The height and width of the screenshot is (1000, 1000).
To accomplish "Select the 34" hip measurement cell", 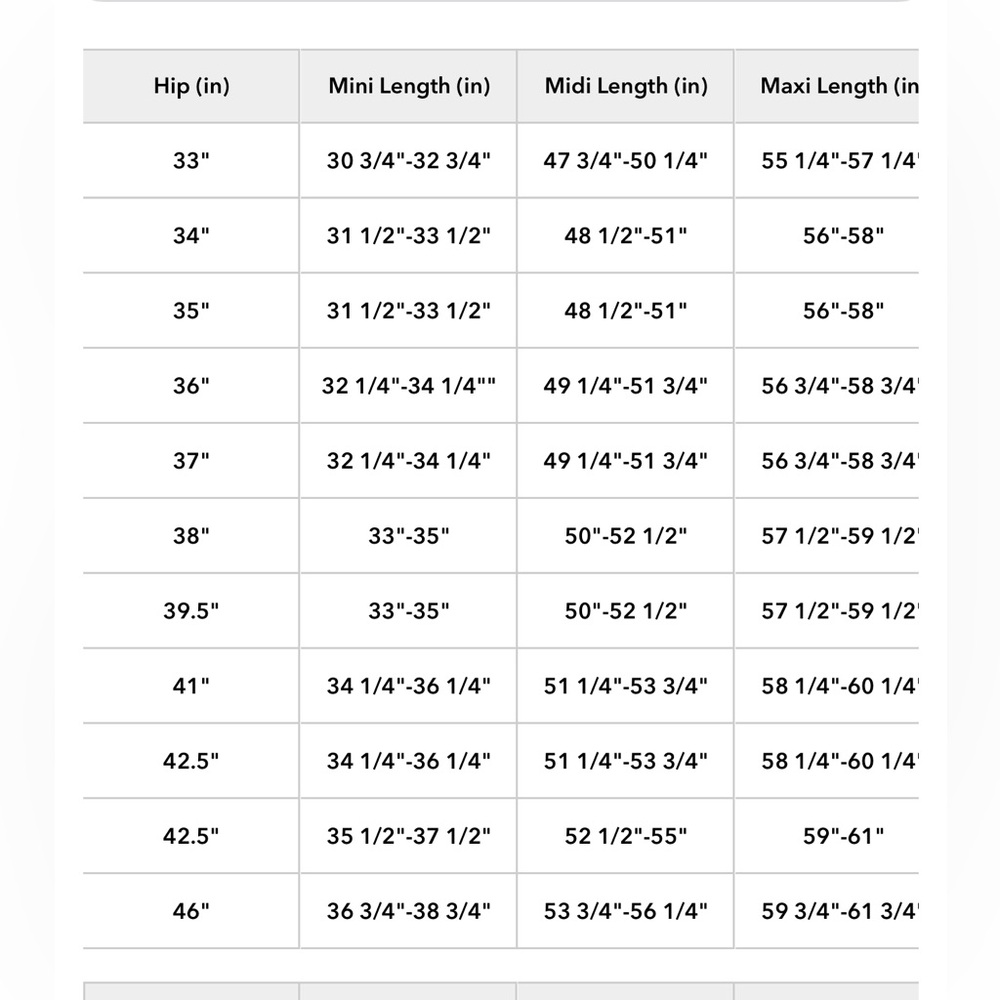I will pos(191,236).
